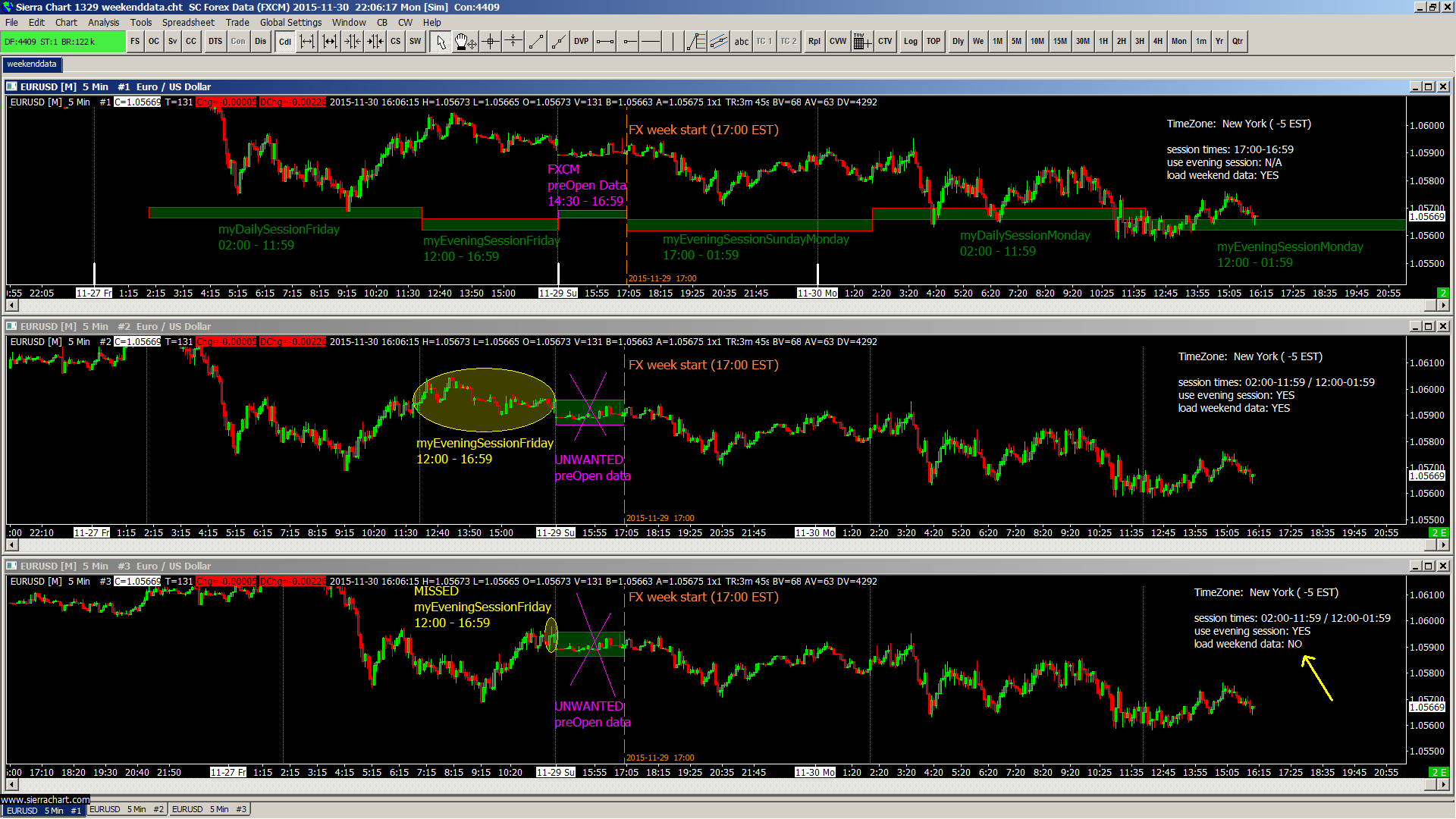Select the pointer cursor tool

pyautogui.click(x=441, y=42)
